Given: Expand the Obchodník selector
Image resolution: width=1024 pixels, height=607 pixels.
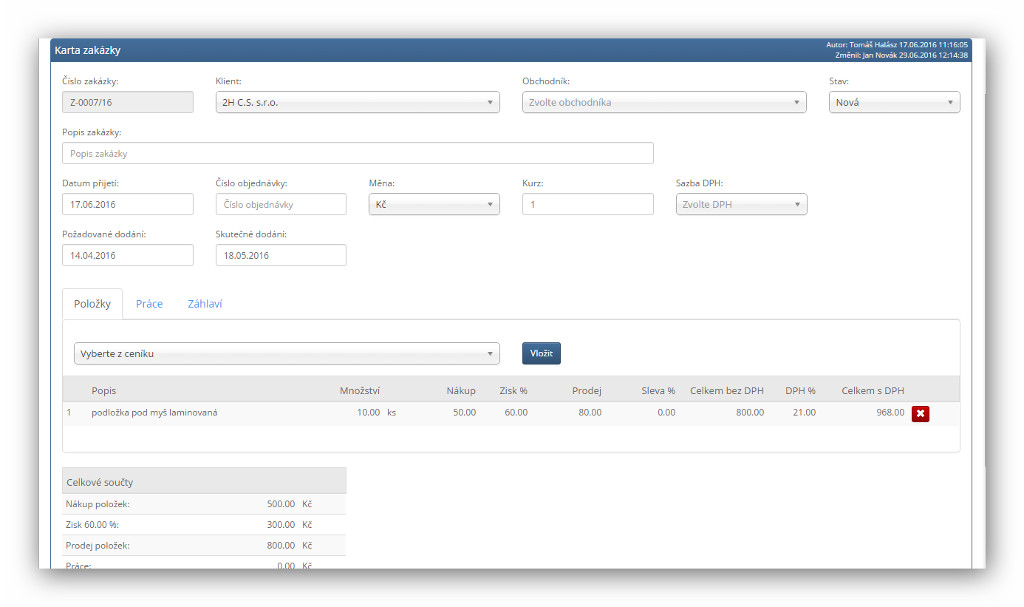Looking at the screenshot, I should coord(664,102).
